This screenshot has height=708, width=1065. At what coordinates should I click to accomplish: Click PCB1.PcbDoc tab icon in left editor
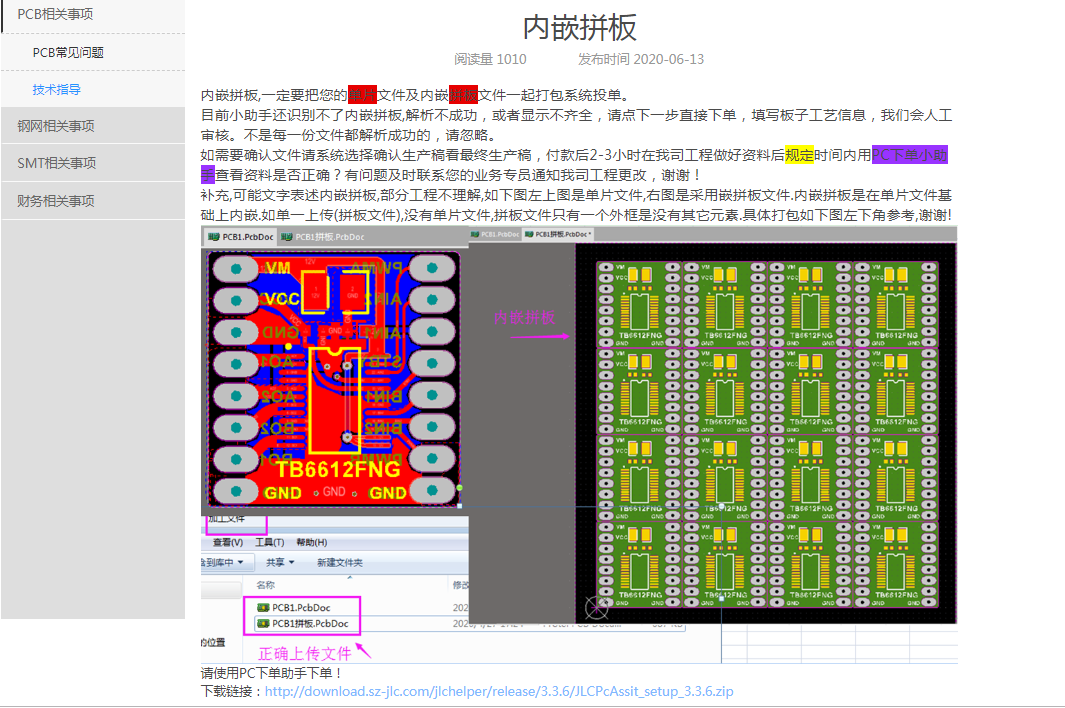[213, 237]
